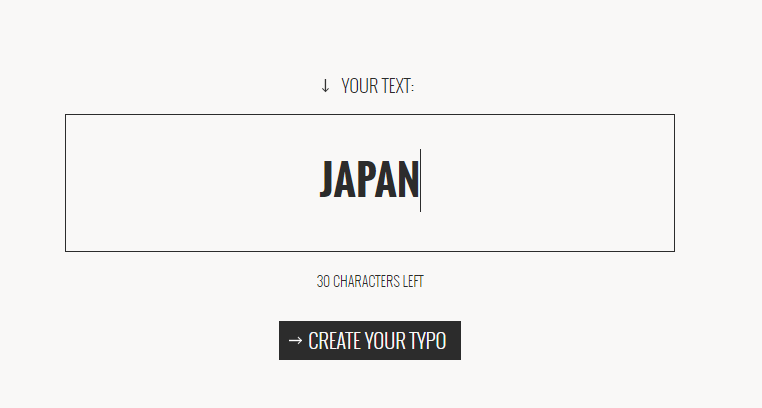
Task: Click the word LEFT in the counter
Action: click(x=413, y=282)
